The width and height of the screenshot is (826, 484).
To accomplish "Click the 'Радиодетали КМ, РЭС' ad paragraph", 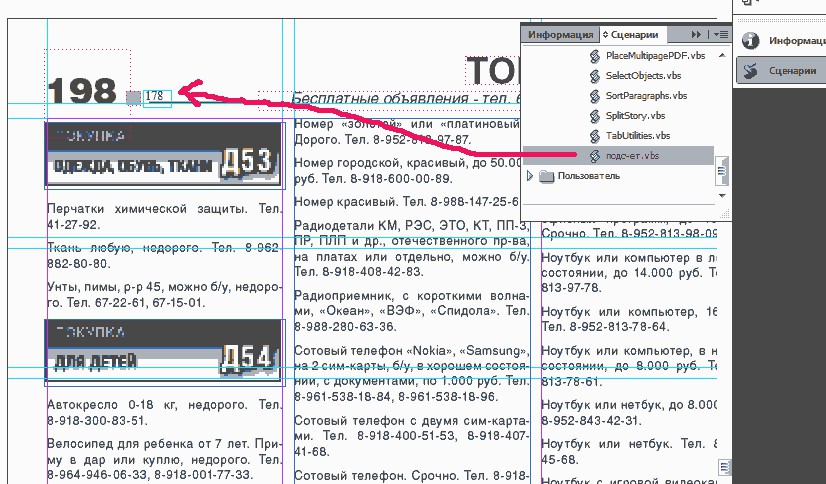I will click(x=411, y=249).
